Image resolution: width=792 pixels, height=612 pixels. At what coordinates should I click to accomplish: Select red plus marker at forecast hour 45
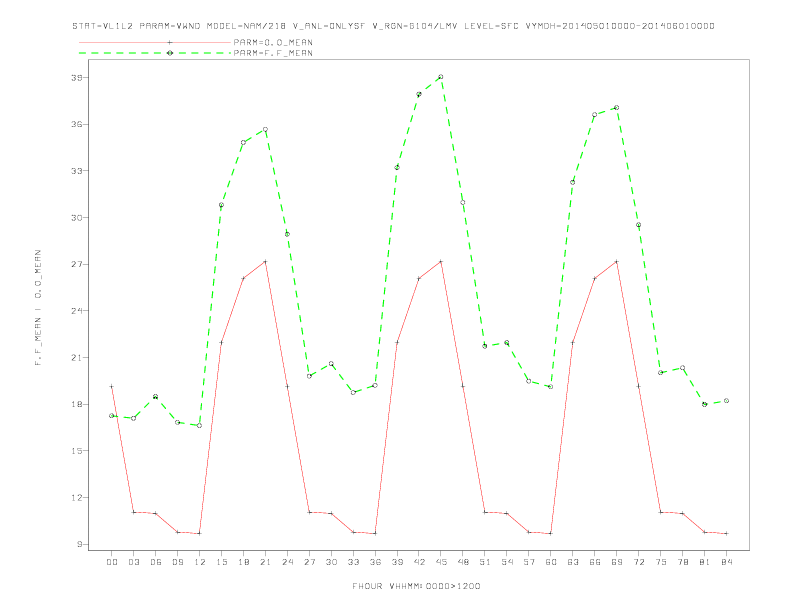click(x=441, y=262)
